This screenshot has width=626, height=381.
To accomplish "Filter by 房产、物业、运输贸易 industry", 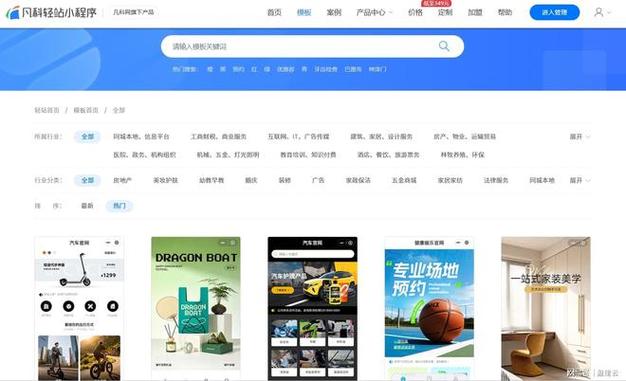I will (465, 137).
